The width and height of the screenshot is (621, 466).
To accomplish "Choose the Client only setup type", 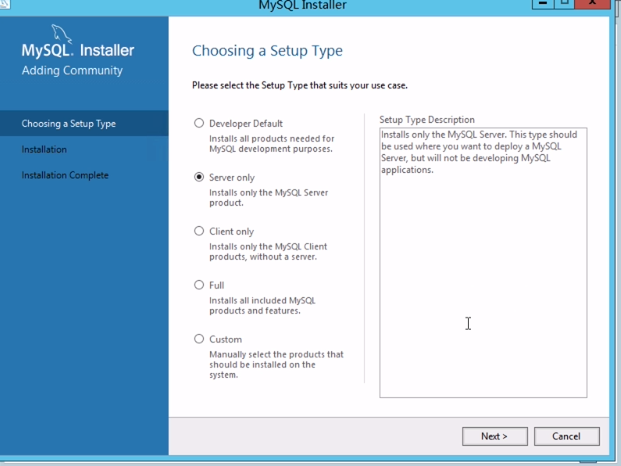I will (199, 231).
